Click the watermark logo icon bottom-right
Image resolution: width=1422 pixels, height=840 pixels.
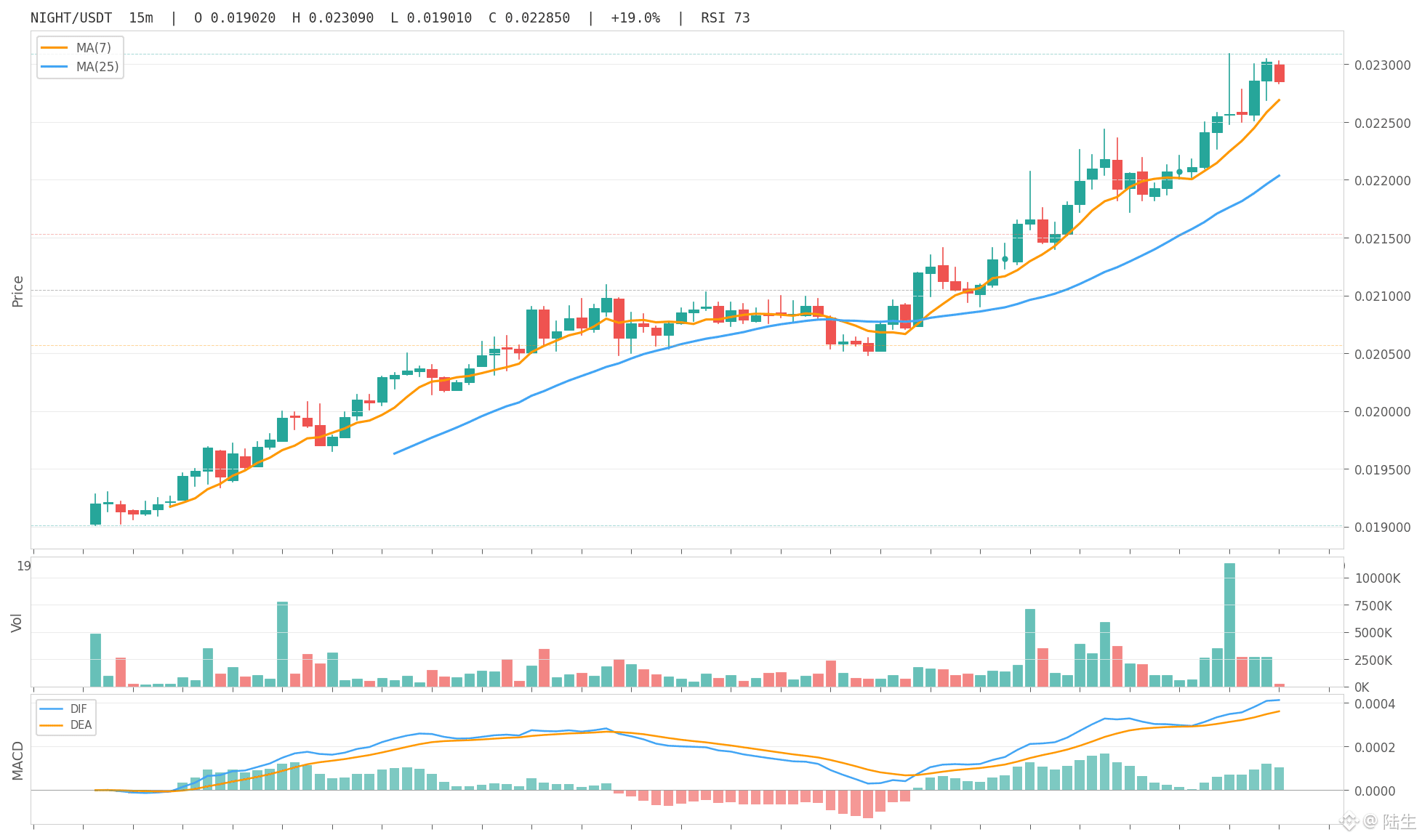click(x=1349, y=821)
